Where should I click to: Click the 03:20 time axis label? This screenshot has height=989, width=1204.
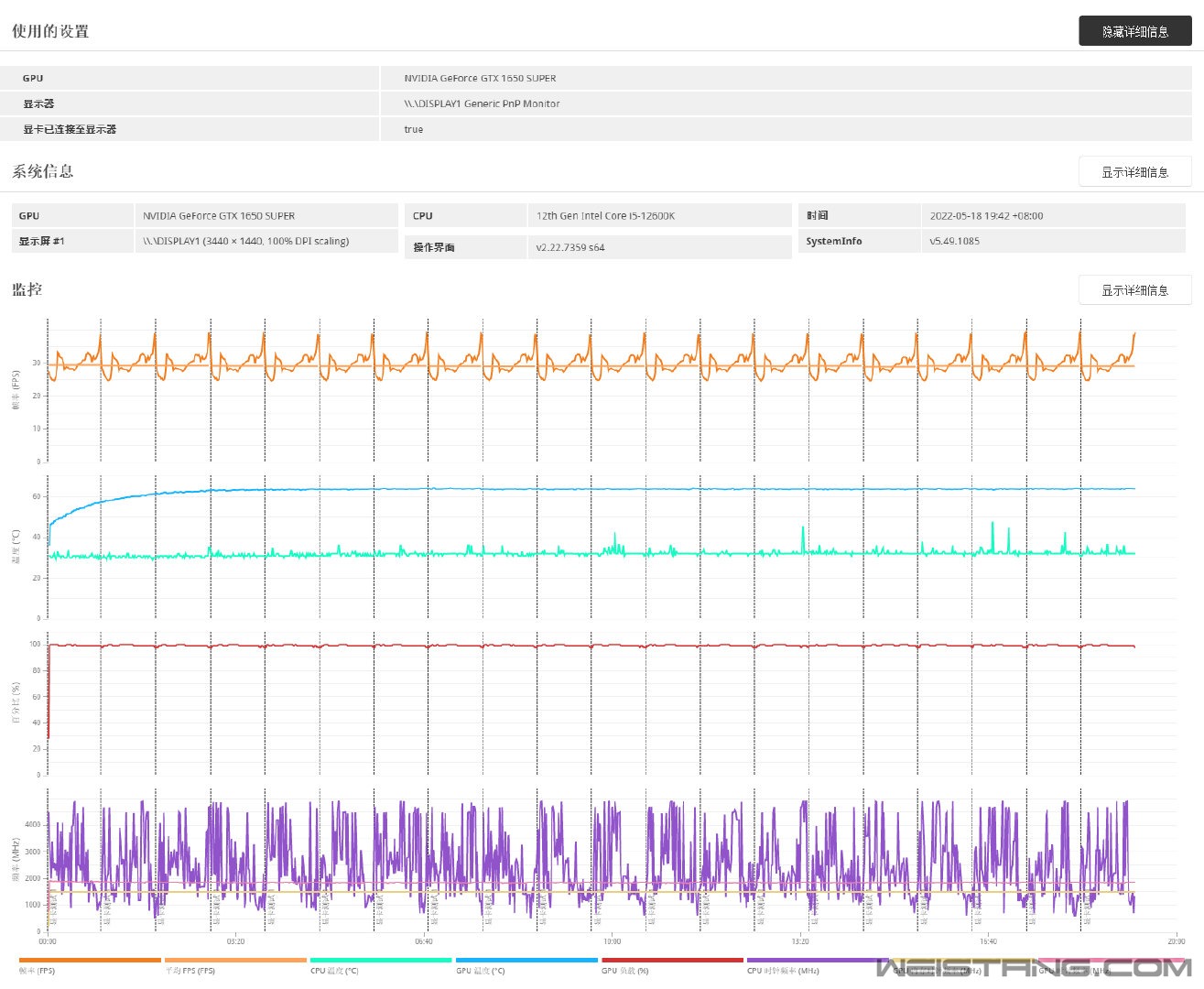[x=235, y=941]
